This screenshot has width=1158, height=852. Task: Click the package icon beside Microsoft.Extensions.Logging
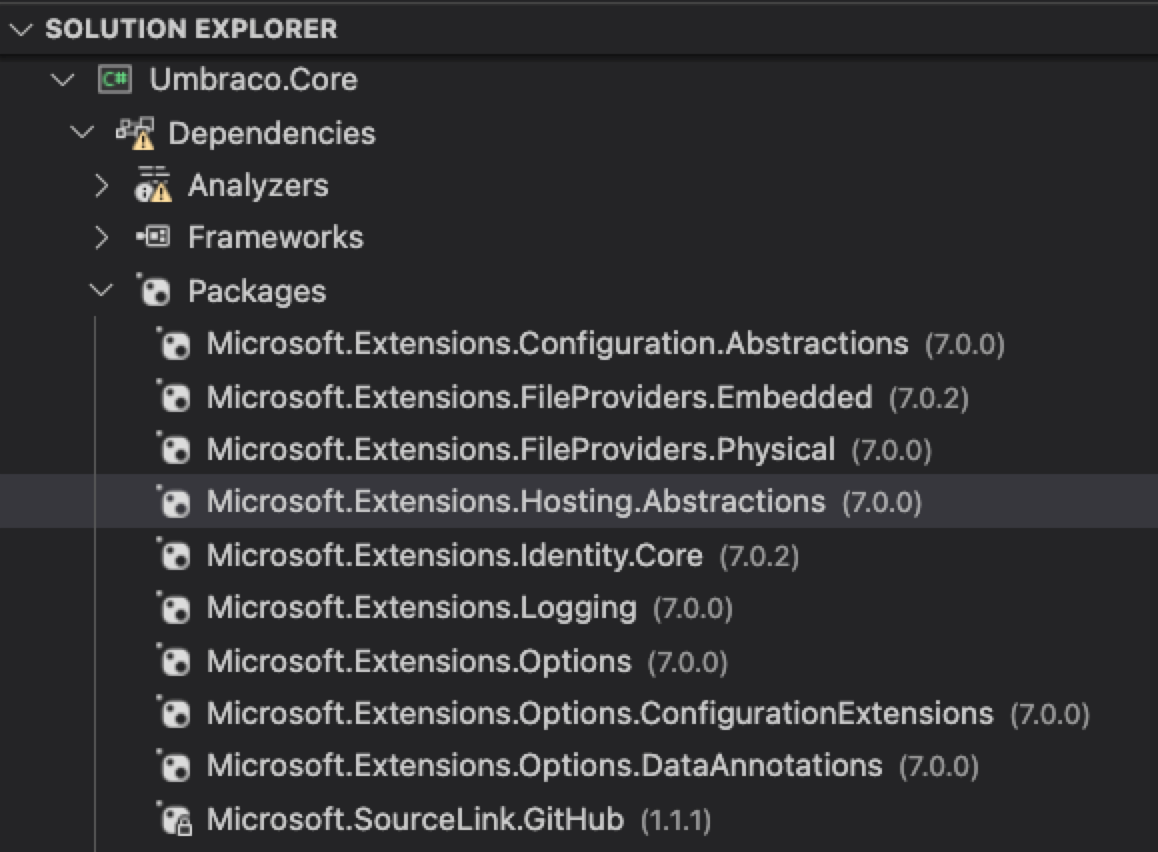pos(175,607)
